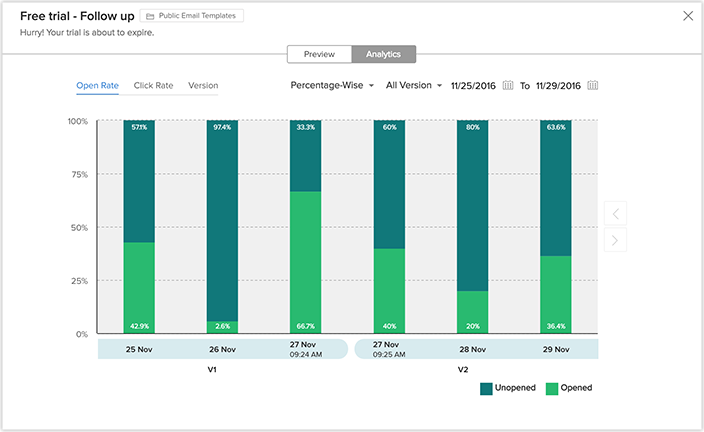Screen dimensions: 704x432
Task: Expand the Percentage-Wise dropdown
Action: (332, 85)
